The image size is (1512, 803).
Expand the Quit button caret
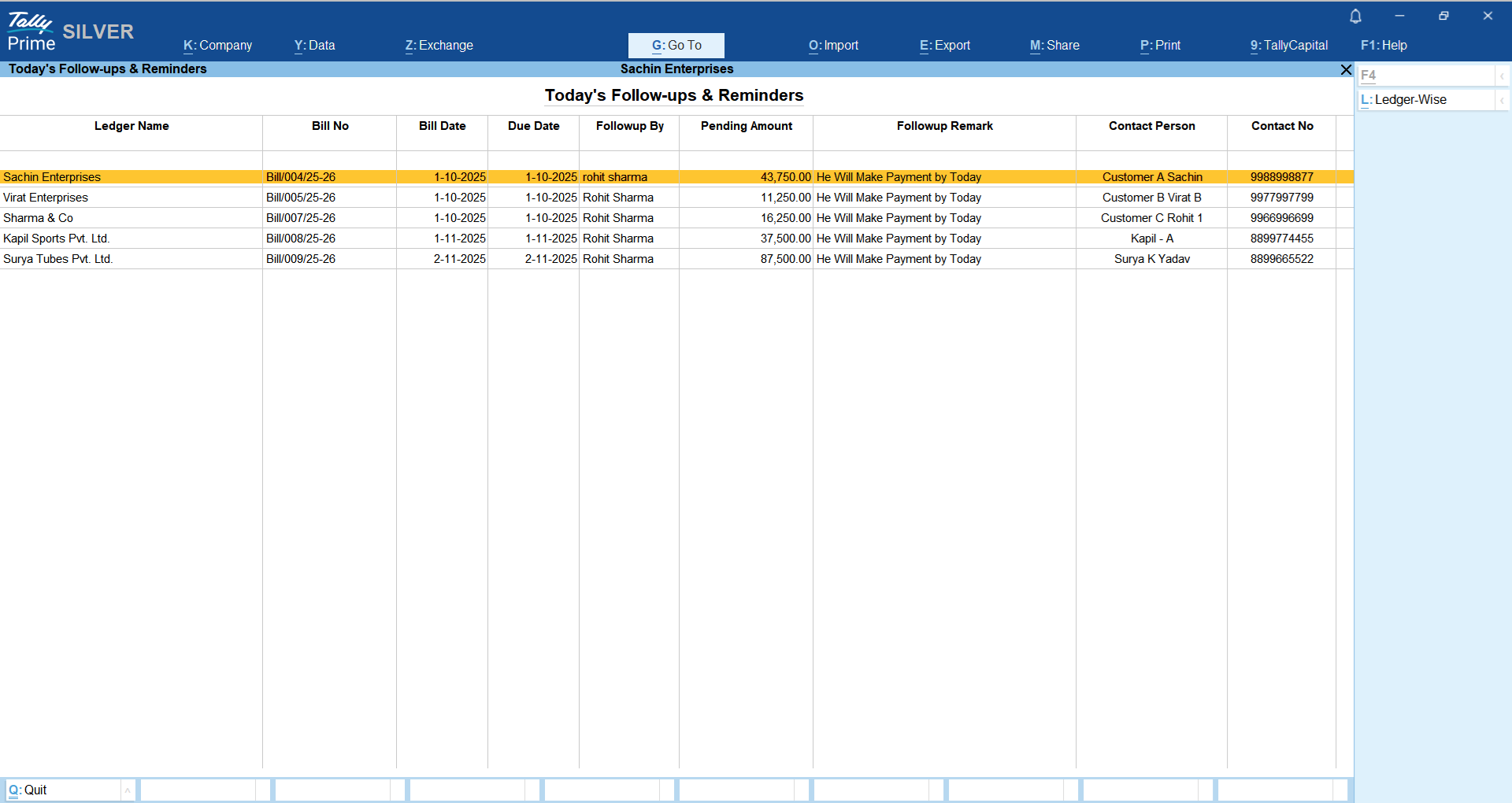coord(128,790)
